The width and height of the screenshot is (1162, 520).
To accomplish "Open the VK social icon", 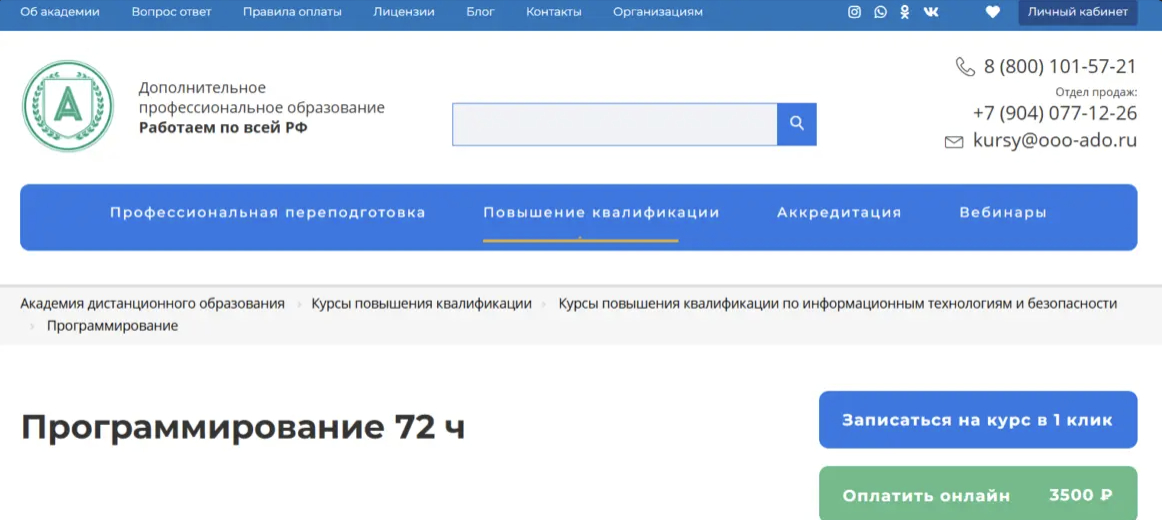I will [931, 12].
